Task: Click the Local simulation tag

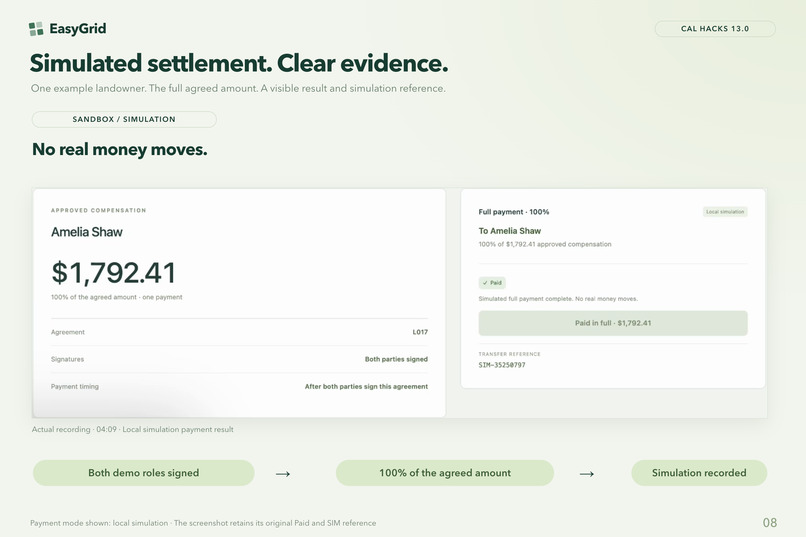Action: pyautogui.click(x=725, y=212)
